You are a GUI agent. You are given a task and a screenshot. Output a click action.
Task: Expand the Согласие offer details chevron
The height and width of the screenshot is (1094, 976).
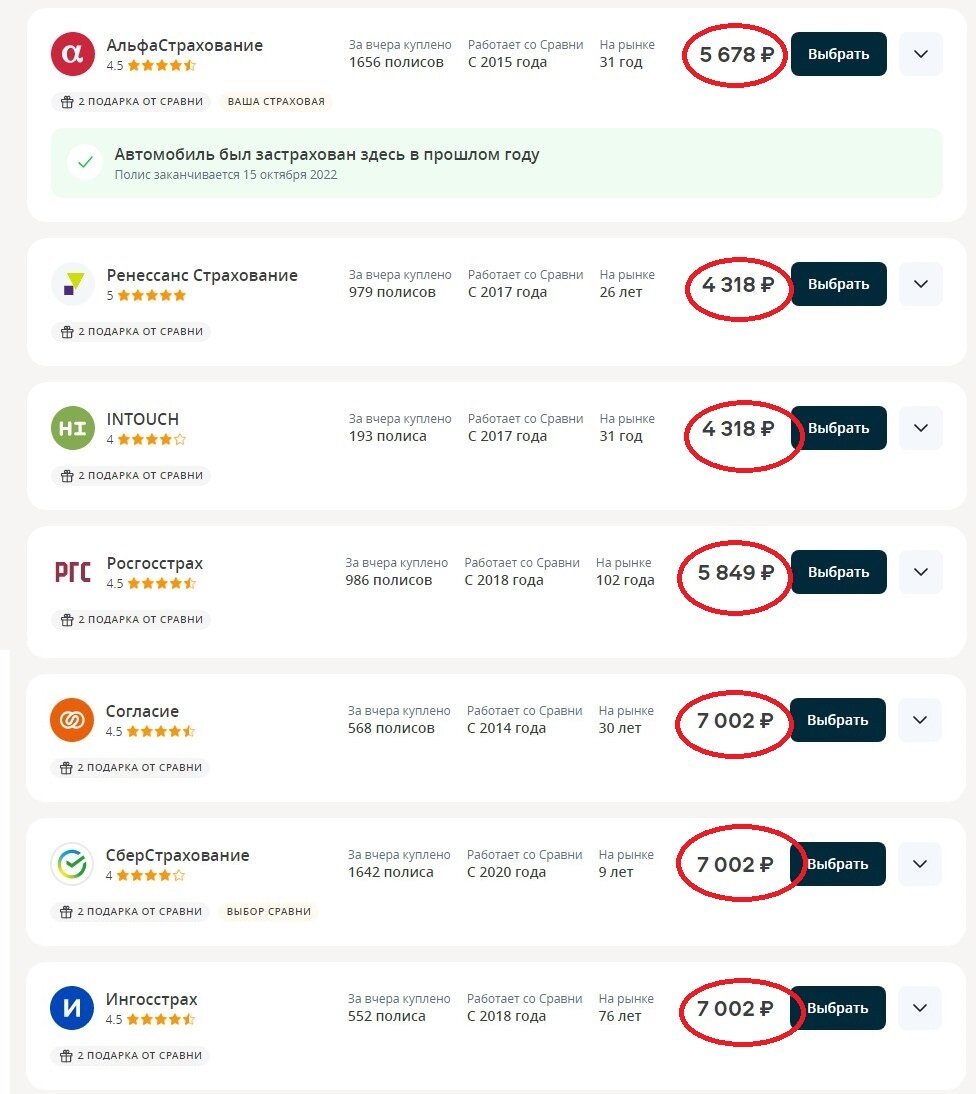[920, 720]
